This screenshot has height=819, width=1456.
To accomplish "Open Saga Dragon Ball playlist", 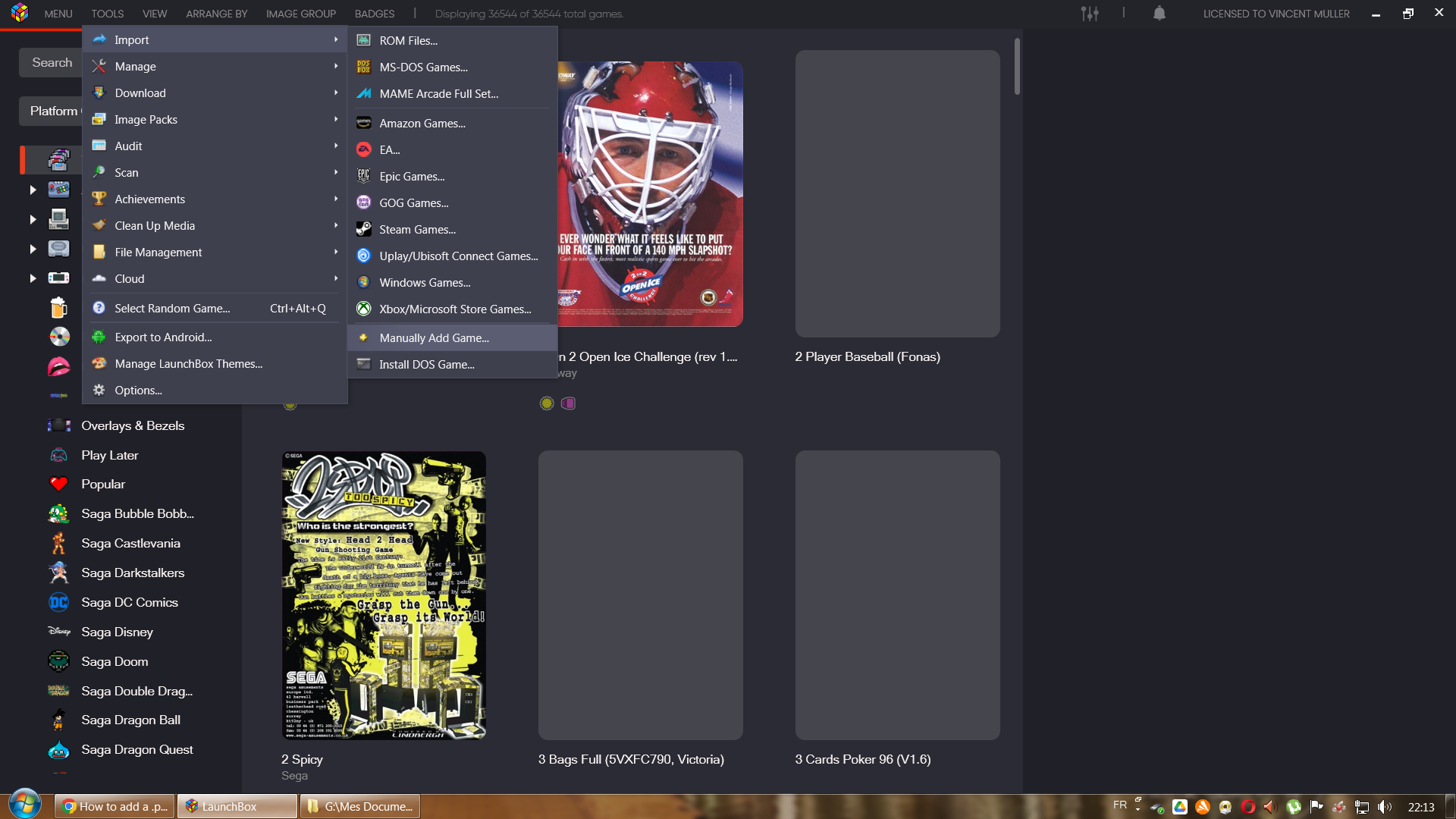I will tap(130, 720).
